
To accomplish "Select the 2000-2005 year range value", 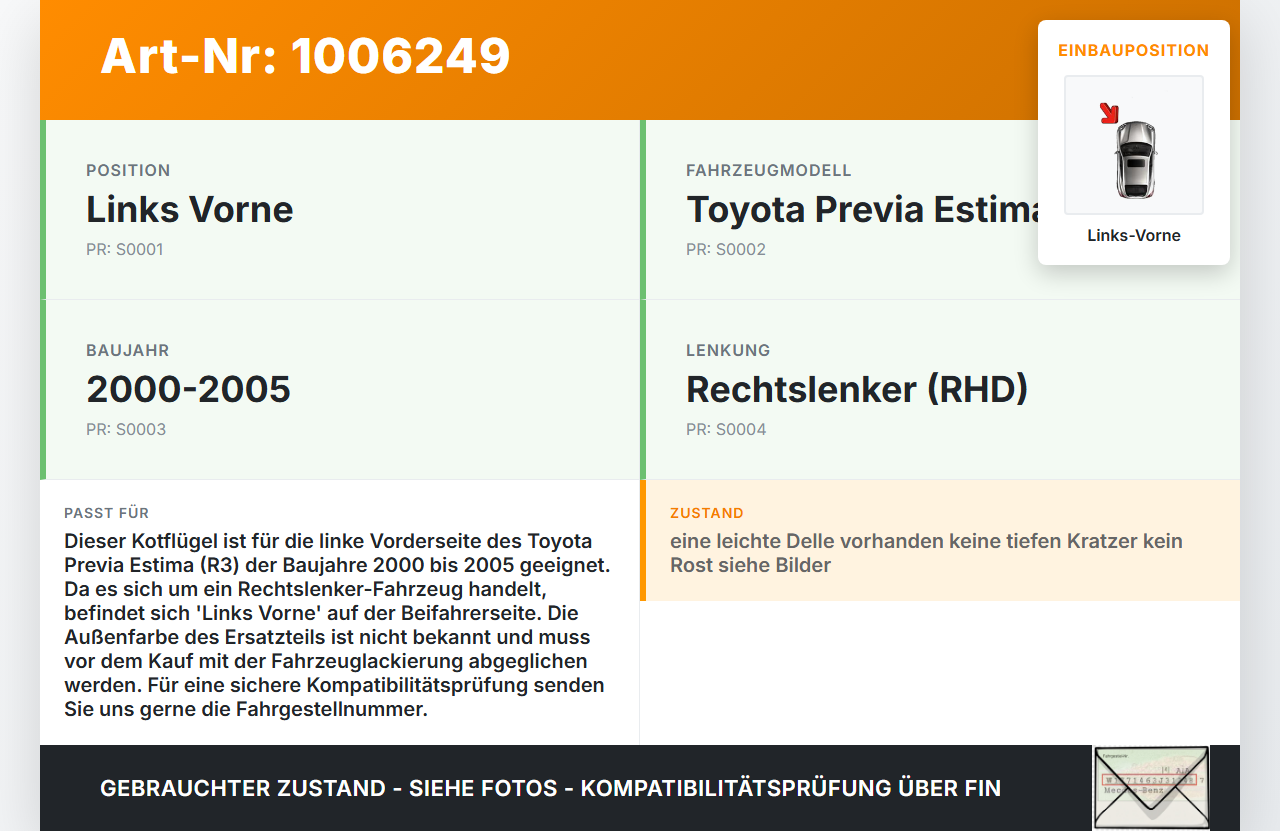I will tap(188, 389).
